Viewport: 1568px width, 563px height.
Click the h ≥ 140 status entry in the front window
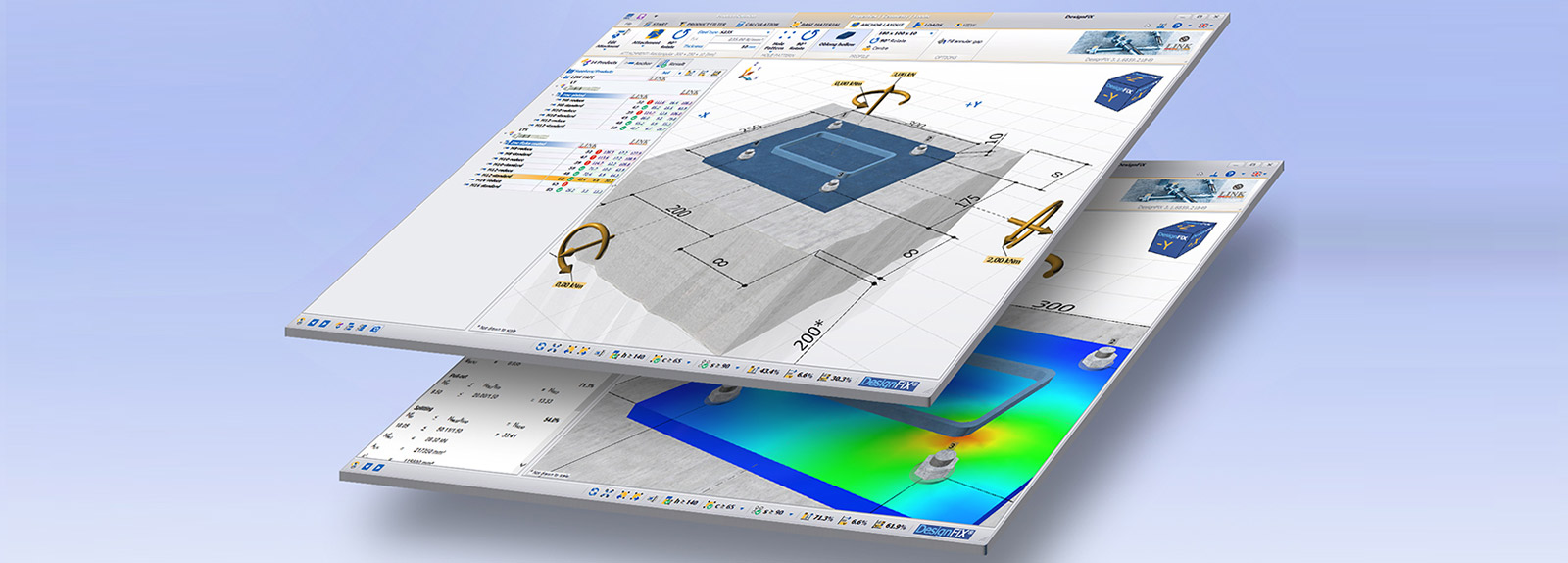point(626,355)
